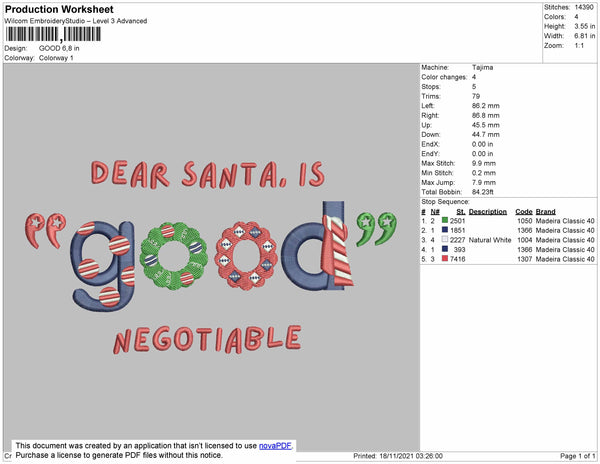The width and height of the screenshot is (600, 464).
Task: Click the machine value "Tajima"
Action: coord(483,67)
